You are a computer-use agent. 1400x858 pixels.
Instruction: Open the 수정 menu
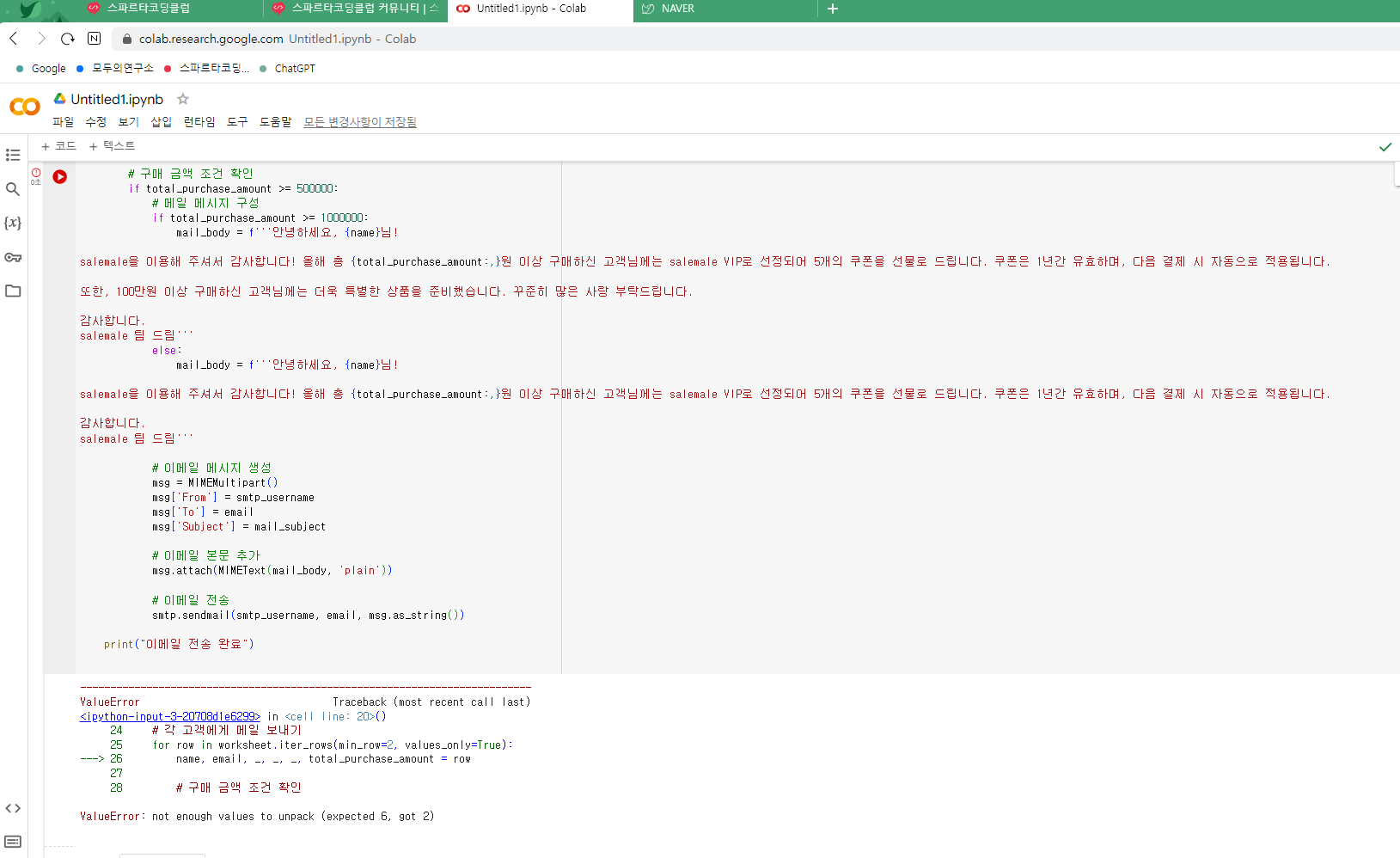pos(95,122)
